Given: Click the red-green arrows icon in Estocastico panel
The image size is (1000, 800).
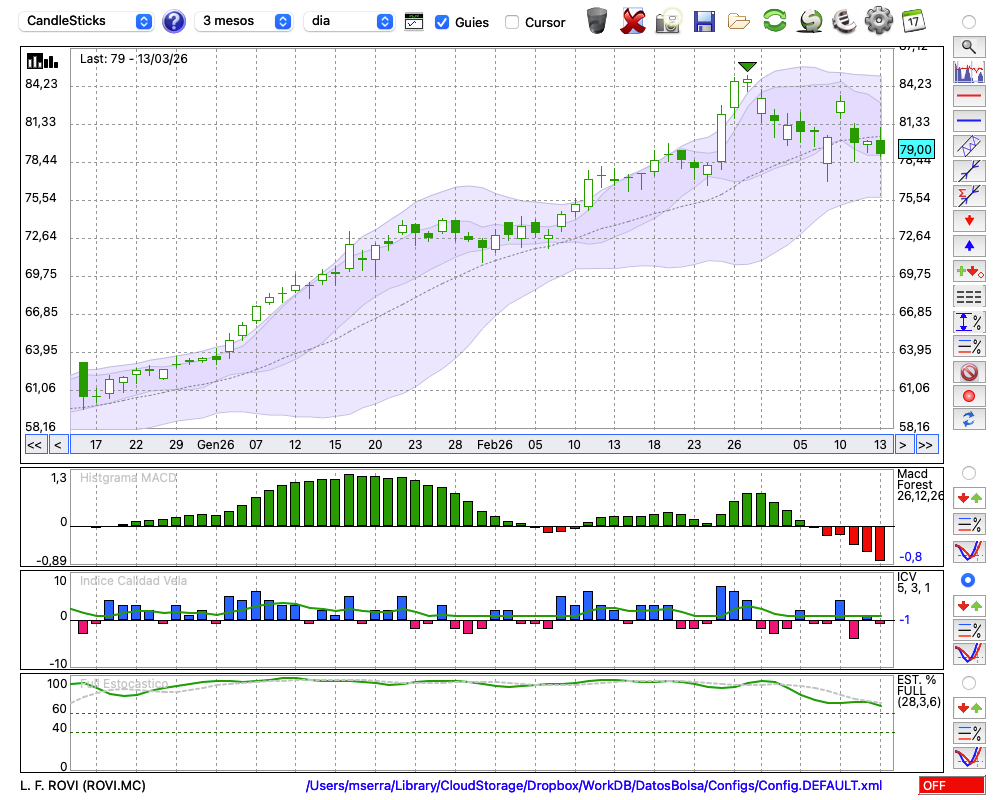Looking at the screenshot, I should coord(969,708).
